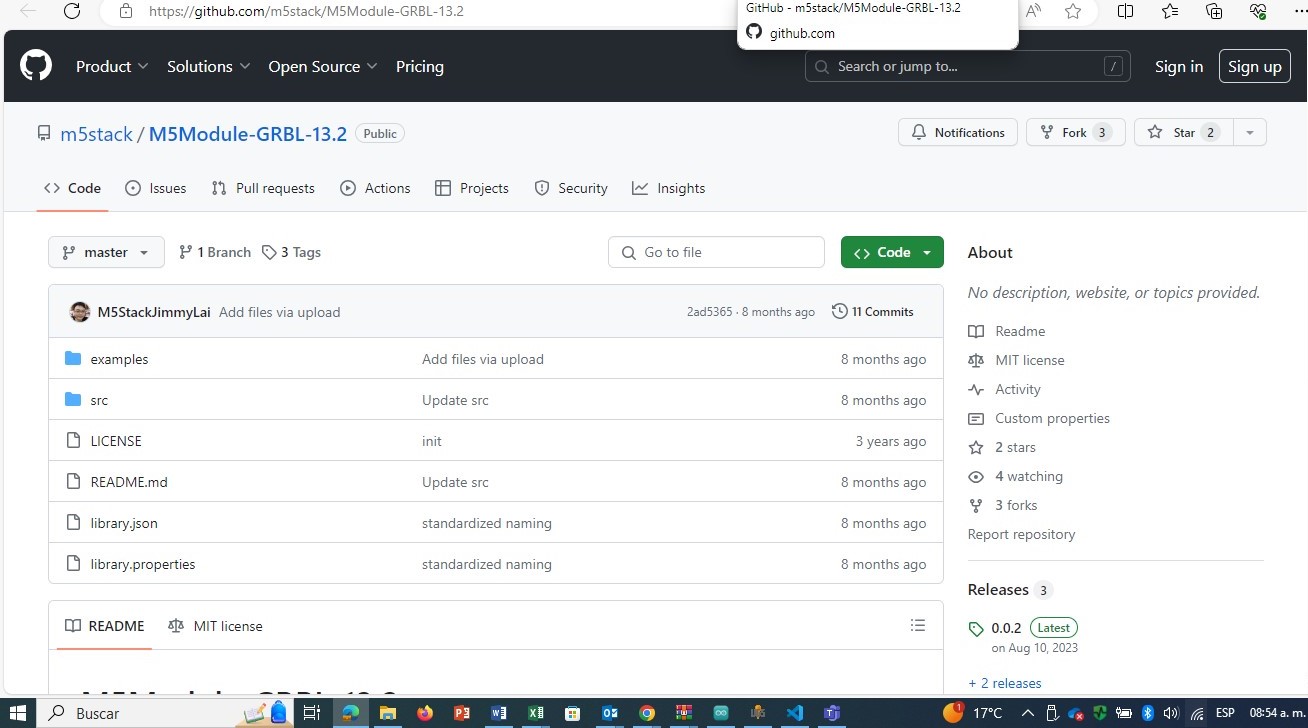Open the src folder
This screenshot has height=728, width=1308.
99,400
